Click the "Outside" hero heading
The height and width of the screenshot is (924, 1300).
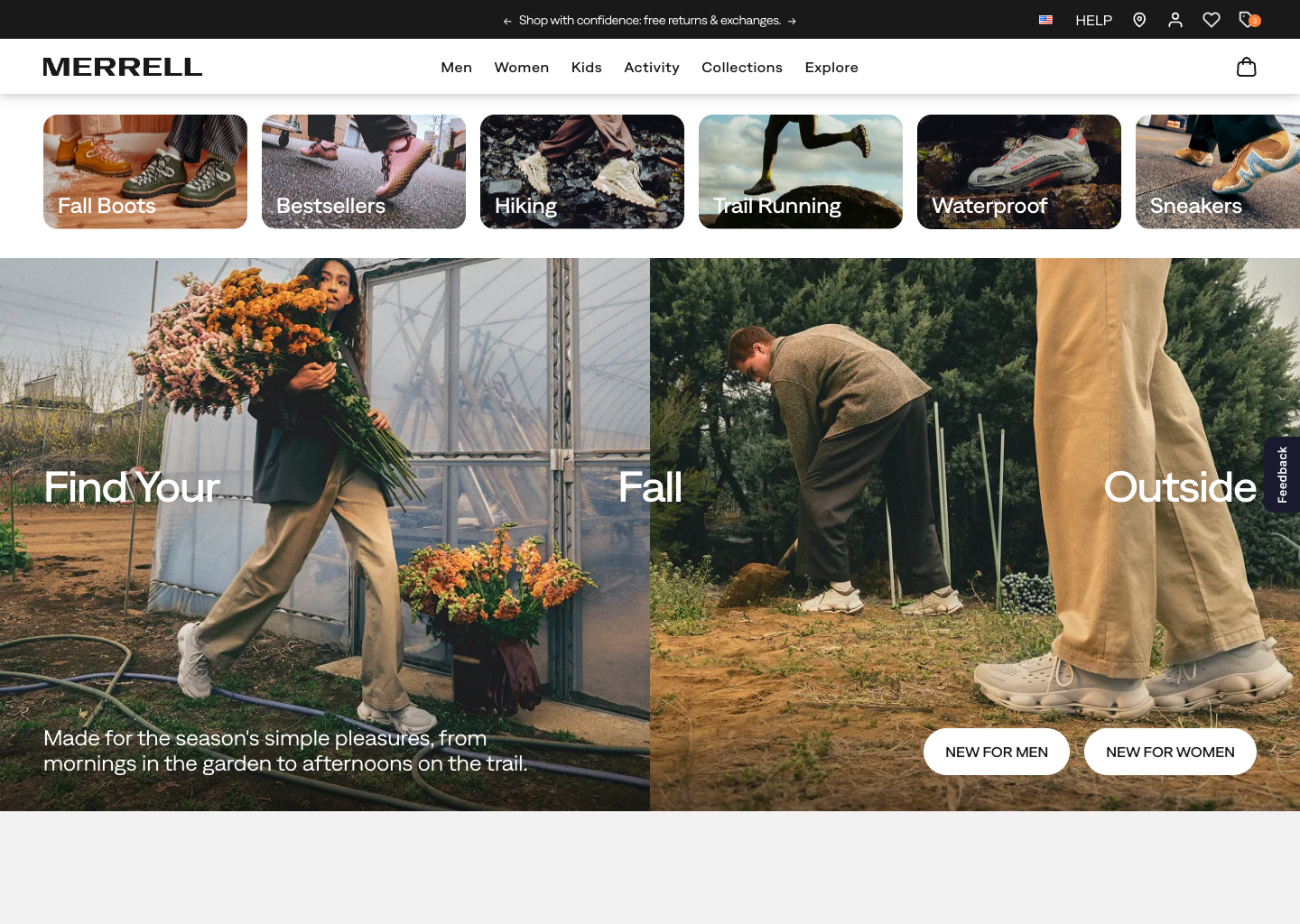click(x=1180, y=487)
